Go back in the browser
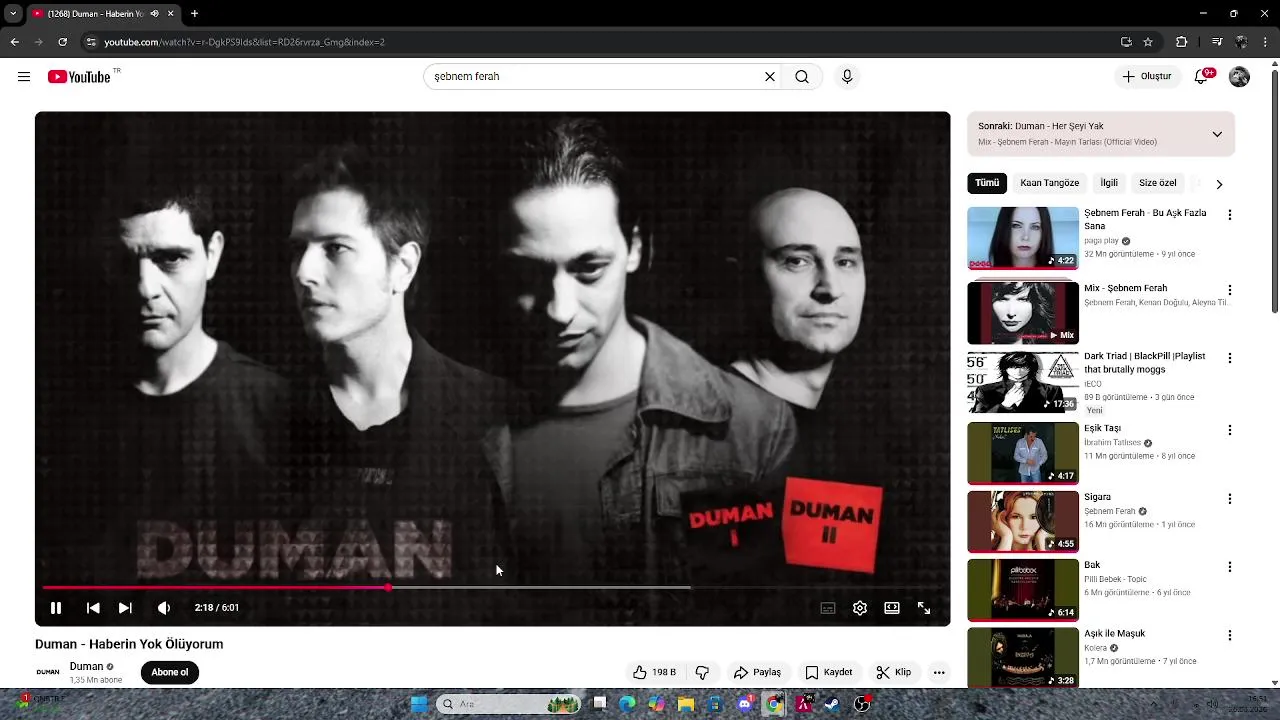 pos(14,42)
